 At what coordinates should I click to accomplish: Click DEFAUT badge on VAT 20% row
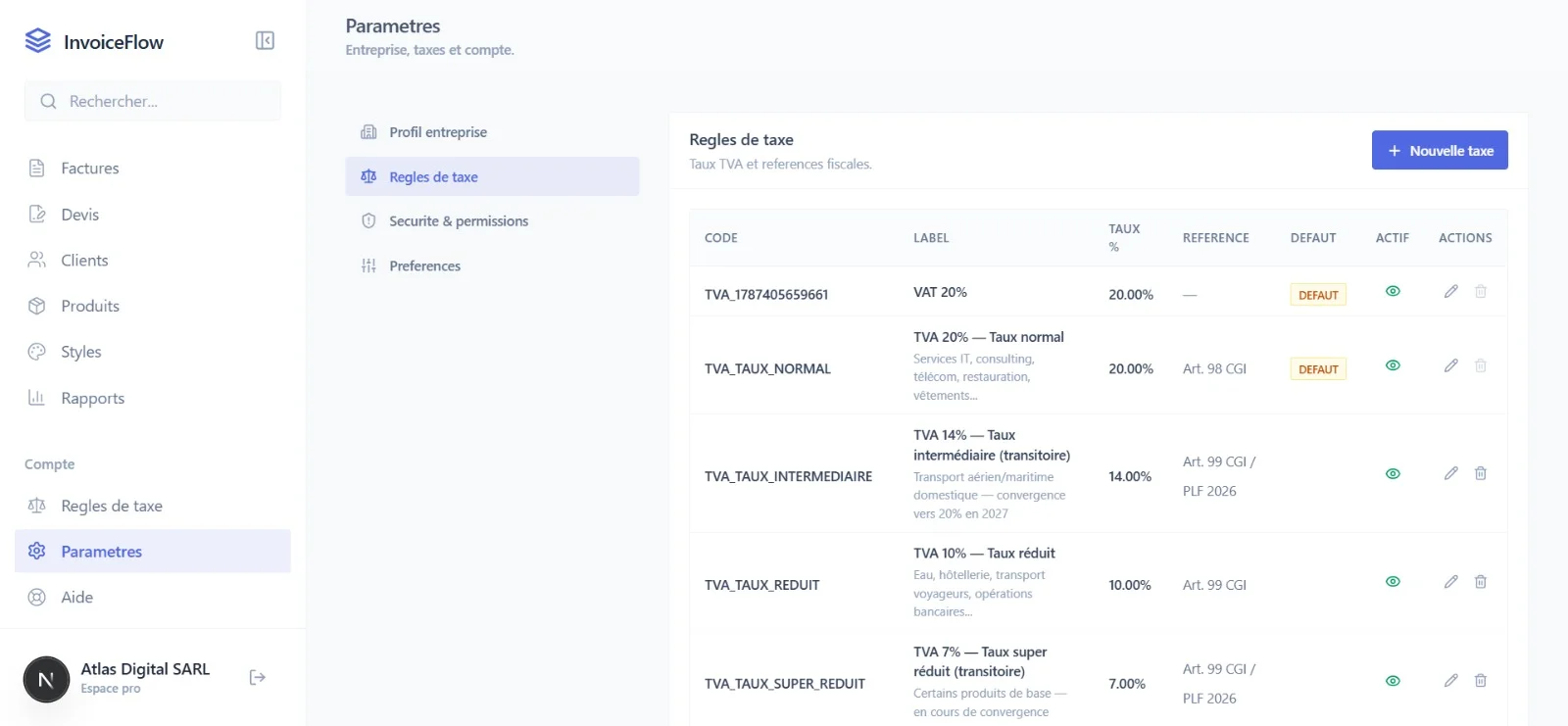(x=1318, y=295)
